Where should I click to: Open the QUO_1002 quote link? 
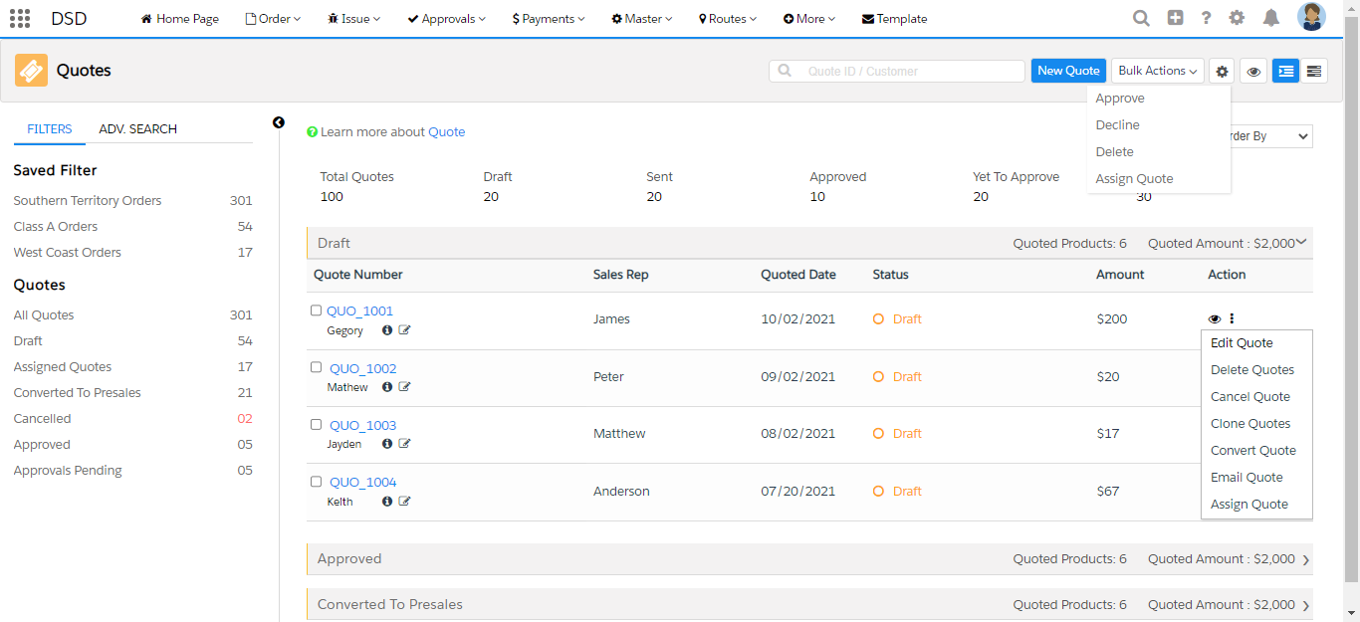pyautogui.click(x=363, y=368)
